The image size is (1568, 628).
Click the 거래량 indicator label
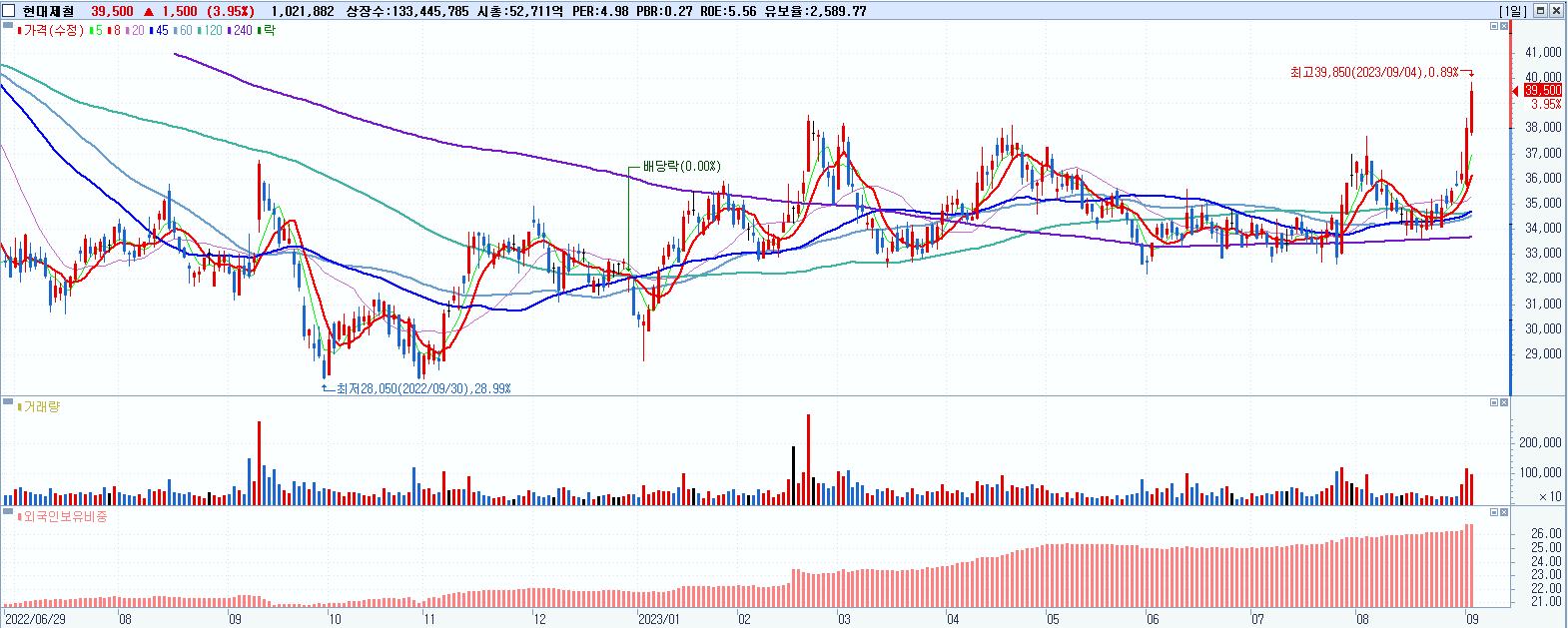[x=38, y=406]
